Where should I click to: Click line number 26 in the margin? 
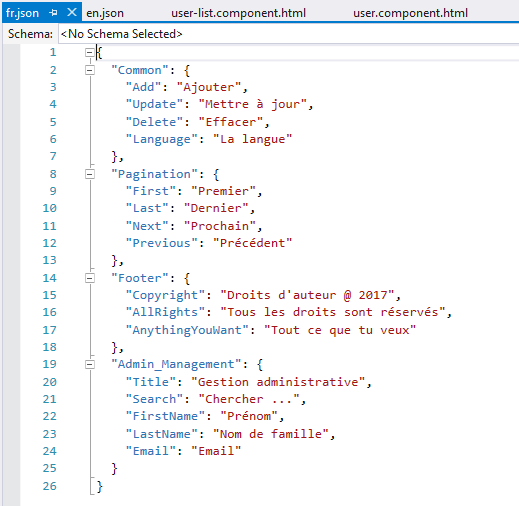pos(50,486)
